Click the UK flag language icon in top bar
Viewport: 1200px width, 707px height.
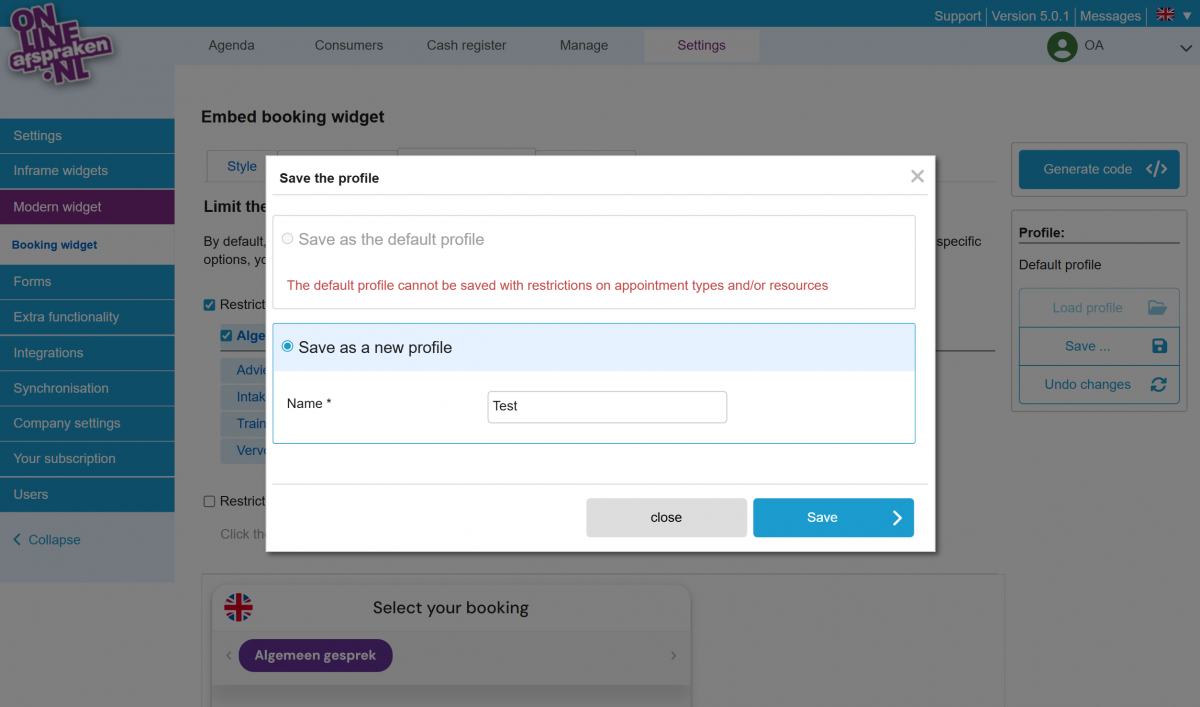pyautogui.click(x=1165, y=15)
